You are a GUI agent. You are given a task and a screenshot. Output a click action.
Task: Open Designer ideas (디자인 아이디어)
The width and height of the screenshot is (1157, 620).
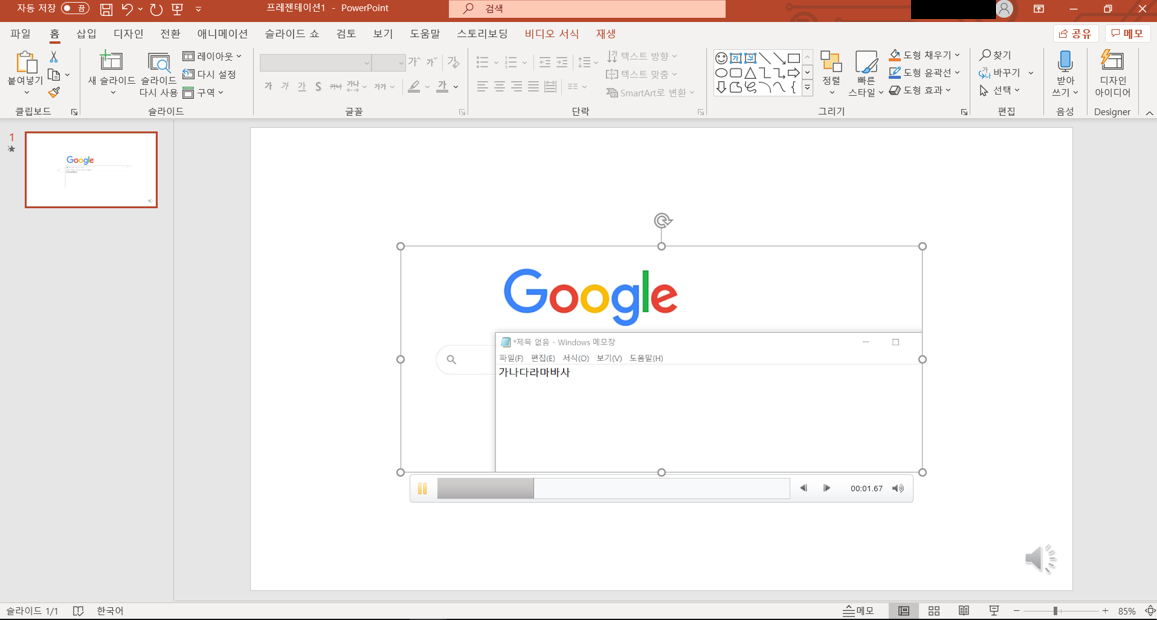pyautogui.click(x=1112, y=75)
